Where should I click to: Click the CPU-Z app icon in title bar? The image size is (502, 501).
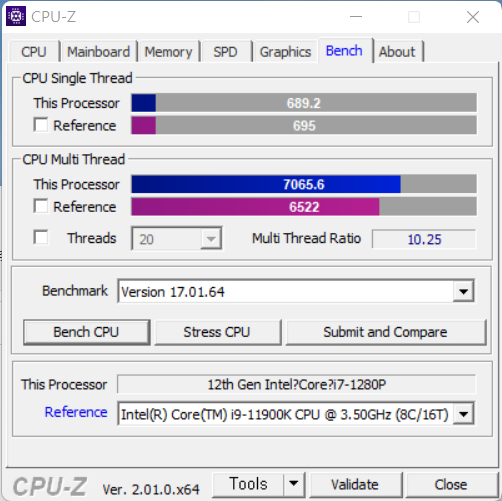[16, 16]
